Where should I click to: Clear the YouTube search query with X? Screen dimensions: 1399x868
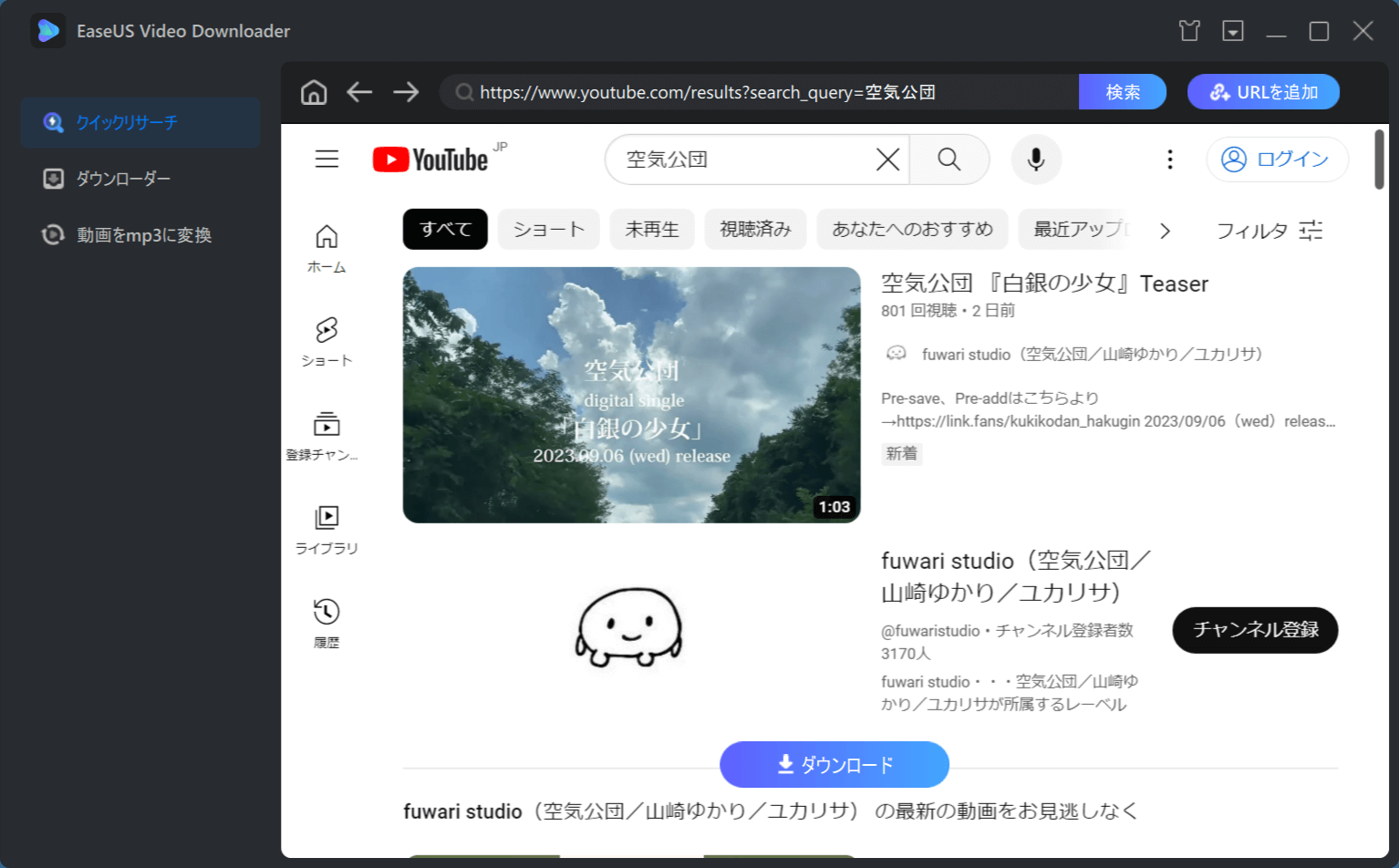tap(887, 160)
